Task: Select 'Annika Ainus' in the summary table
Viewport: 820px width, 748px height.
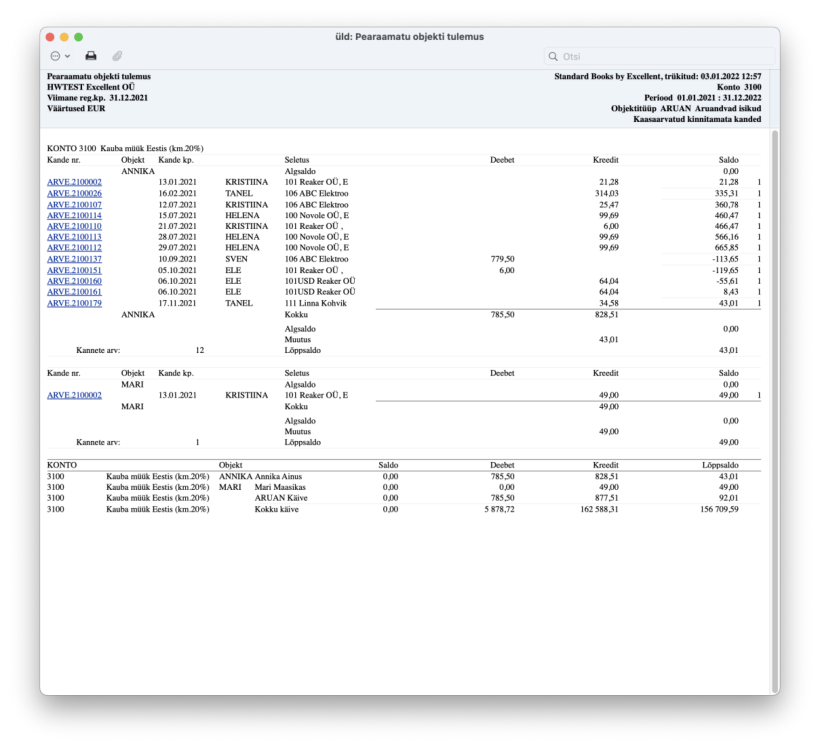Action: click(278, 477)
